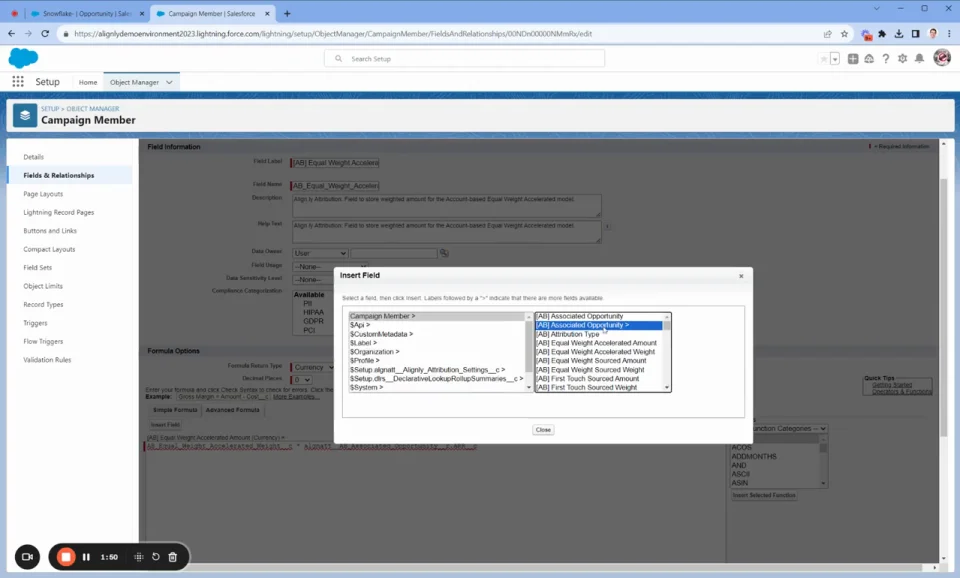Viewport: 960px width, 578px height.
Task: Open the Object Manager tab dropdown chevron
Action: pyautogui.click(x=170, y=82)
